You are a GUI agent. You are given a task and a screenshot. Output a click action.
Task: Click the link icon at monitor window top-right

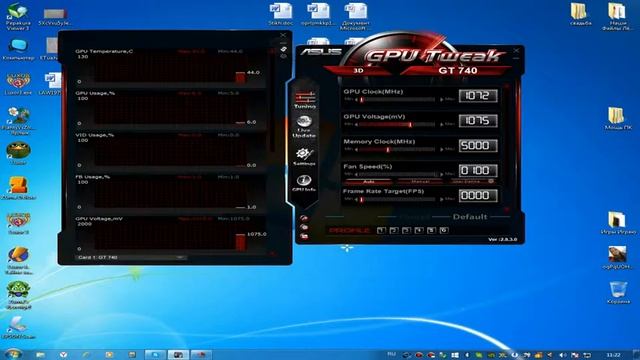pyautogui.click(x=283, y=49)
